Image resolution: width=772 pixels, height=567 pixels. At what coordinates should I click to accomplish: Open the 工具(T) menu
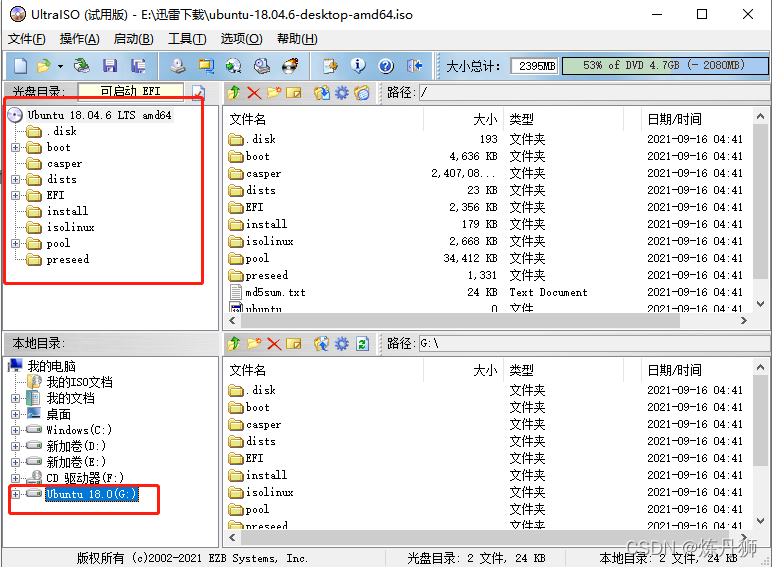pos(187,39)
